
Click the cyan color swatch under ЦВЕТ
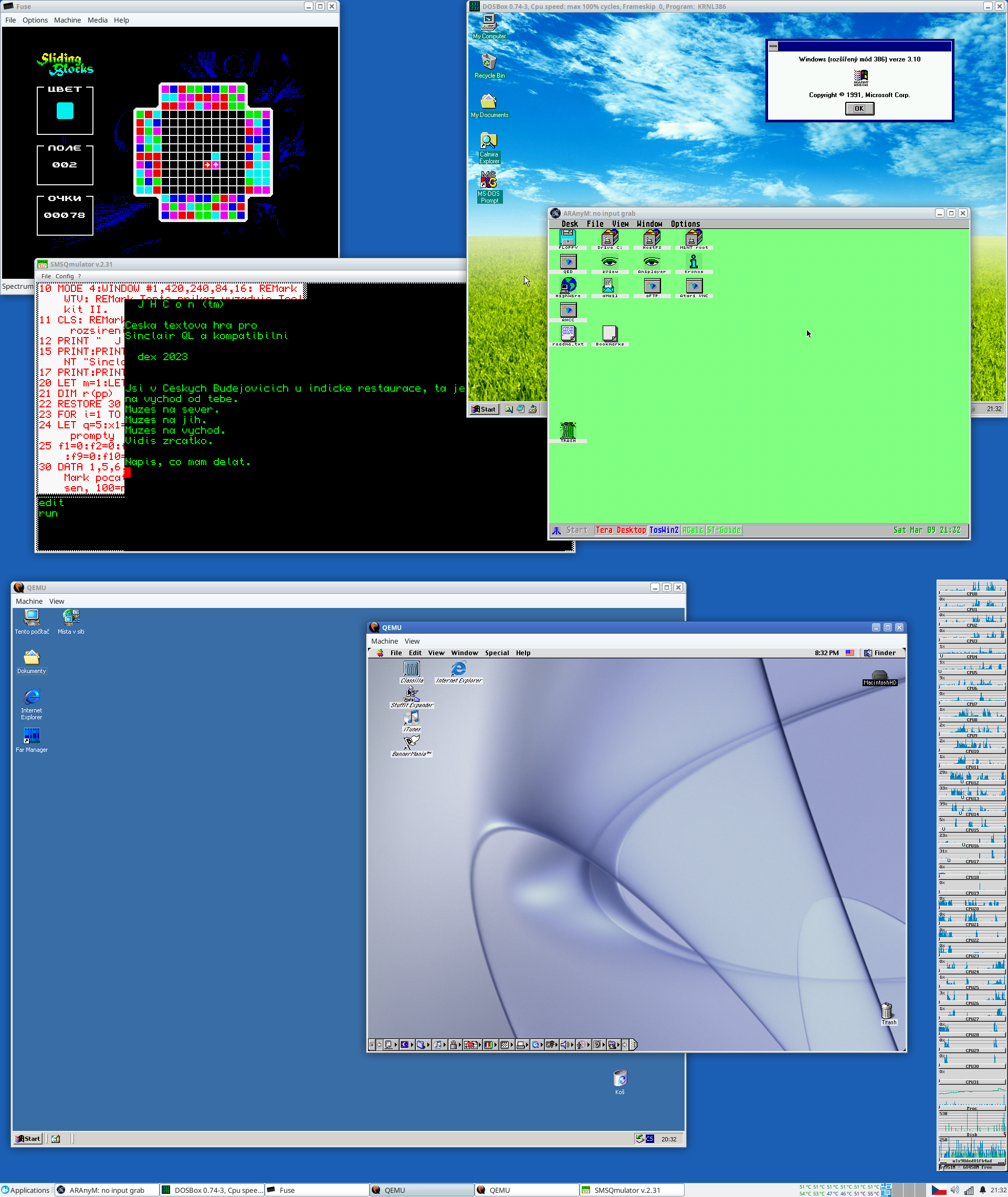click(65, 110)
